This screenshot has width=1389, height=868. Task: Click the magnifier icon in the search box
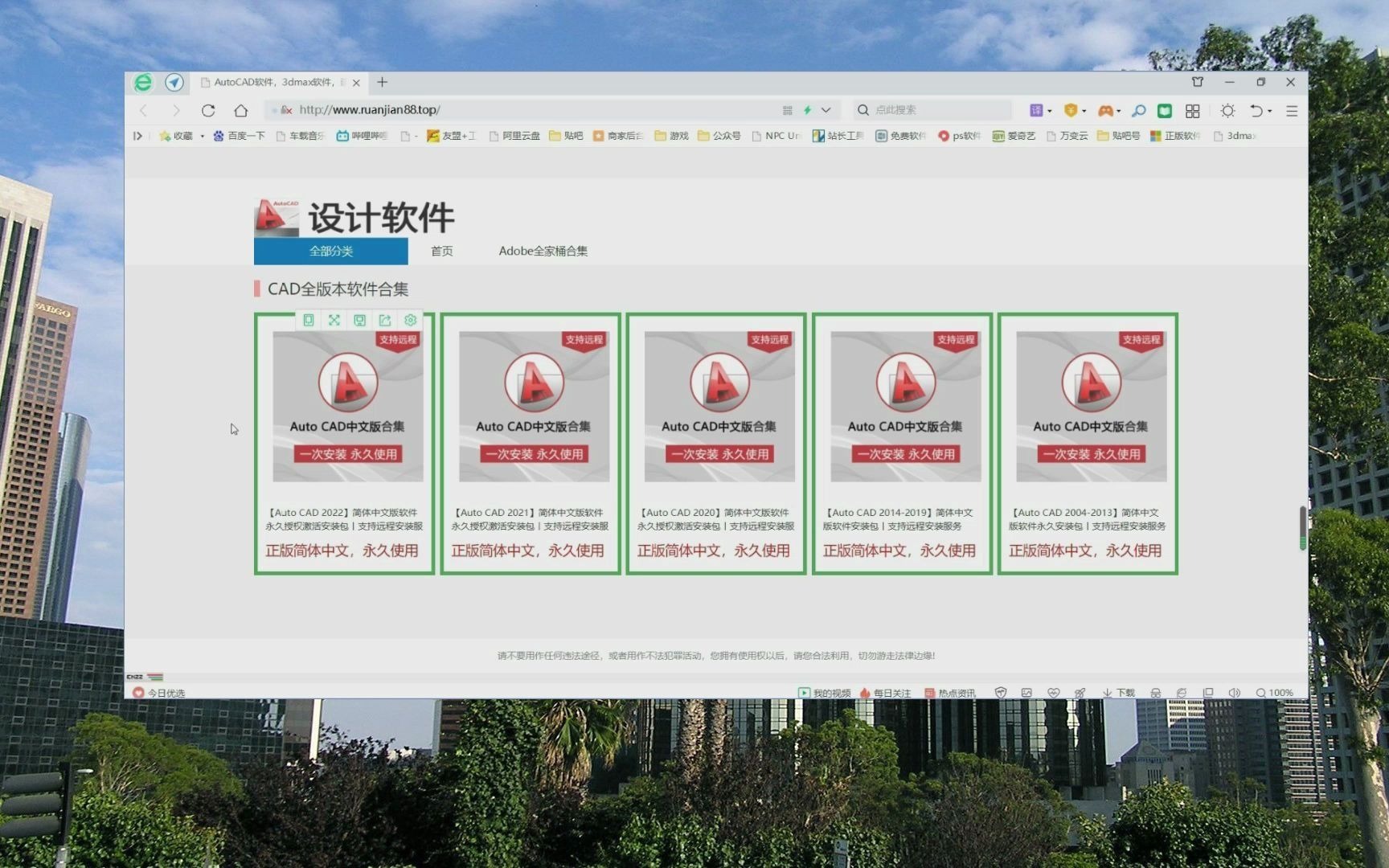[x=863, y=110]
